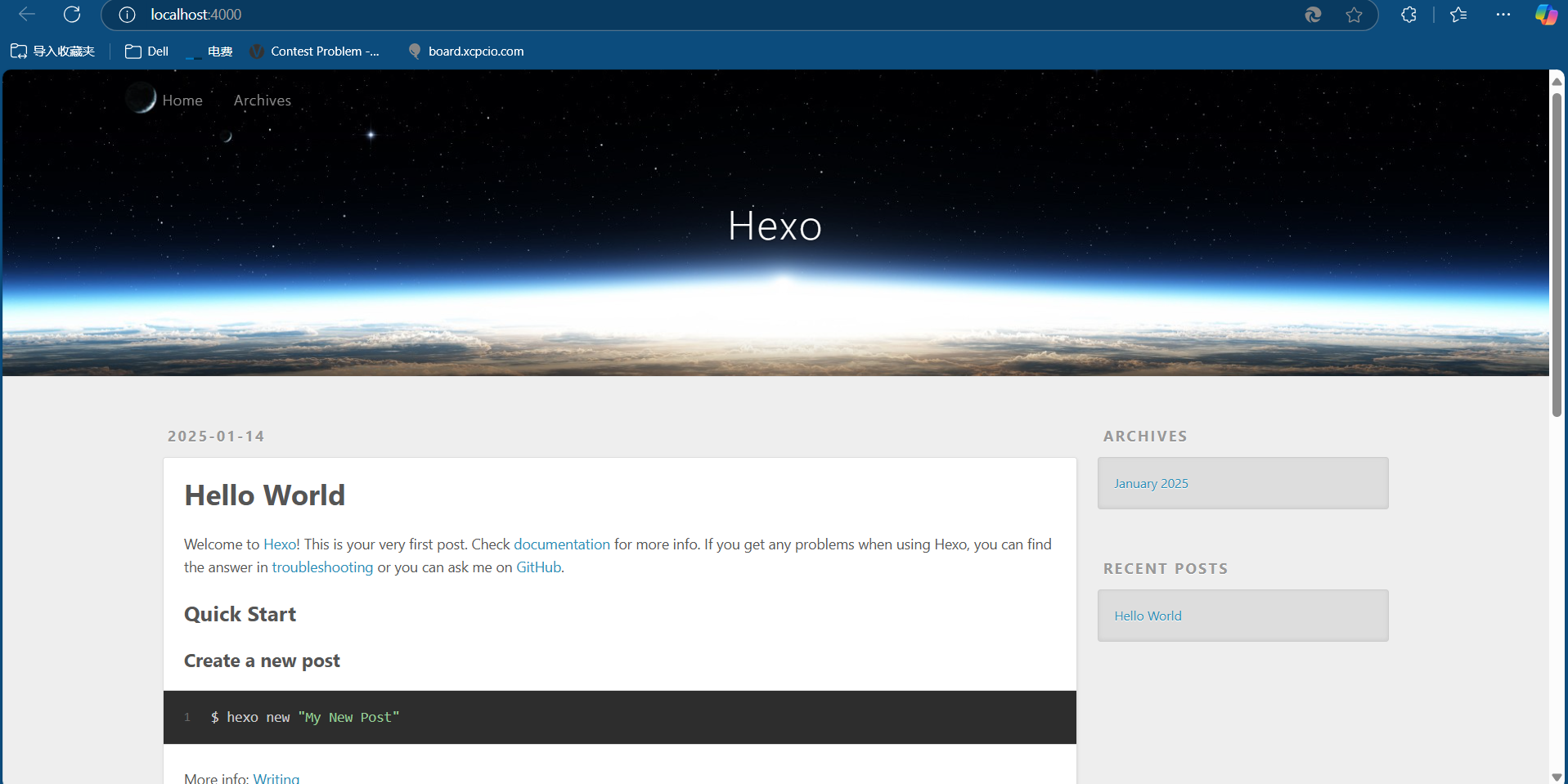Open the Favorites list icon
This screenshot has height=784, width=1568.
(1458, 15)
